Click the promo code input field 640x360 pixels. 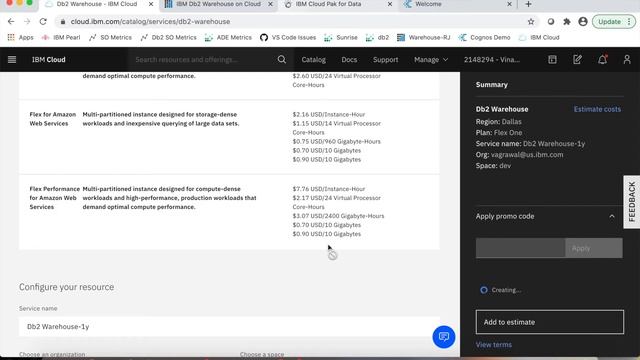click(x=520, y=248)
